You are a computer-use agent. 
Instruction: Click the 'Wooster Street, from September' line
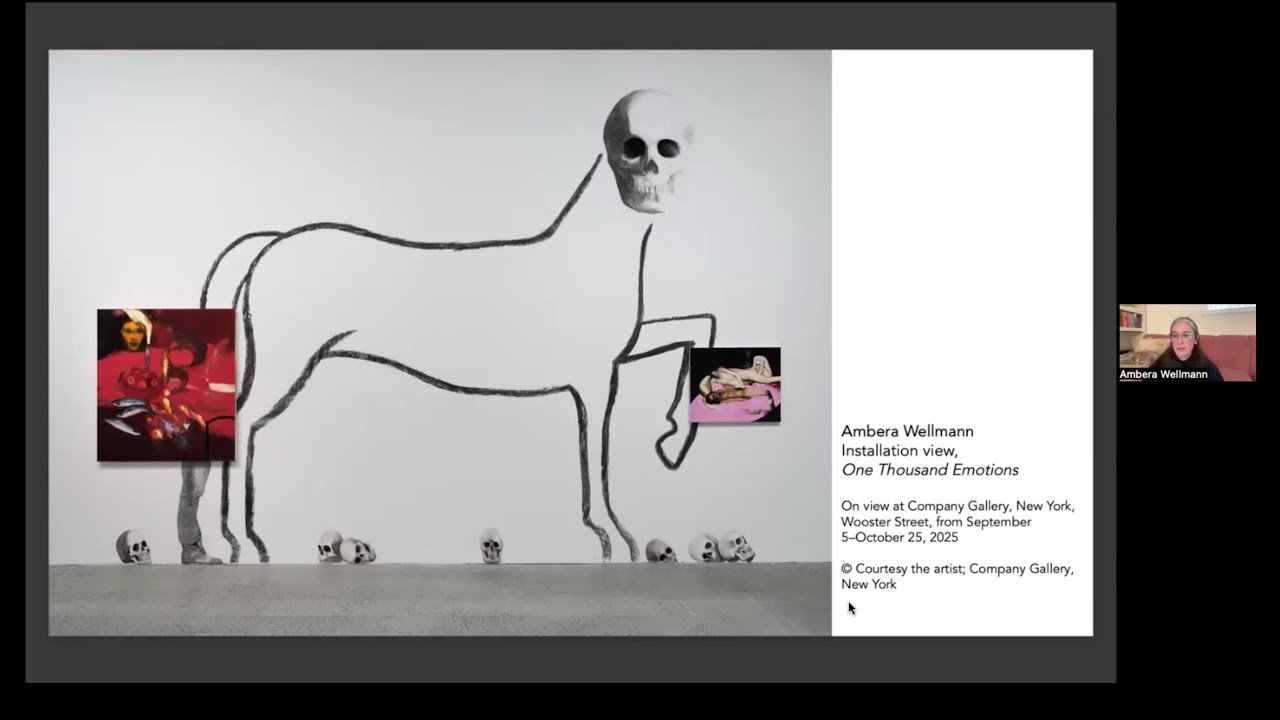point(936,522)
